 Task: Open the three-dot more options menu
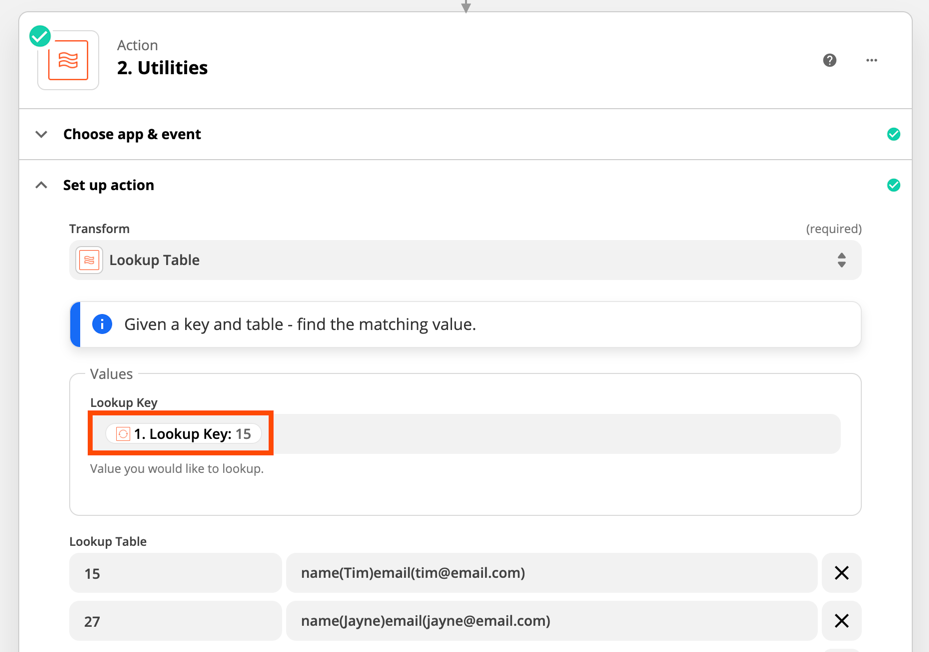(872, 60)
